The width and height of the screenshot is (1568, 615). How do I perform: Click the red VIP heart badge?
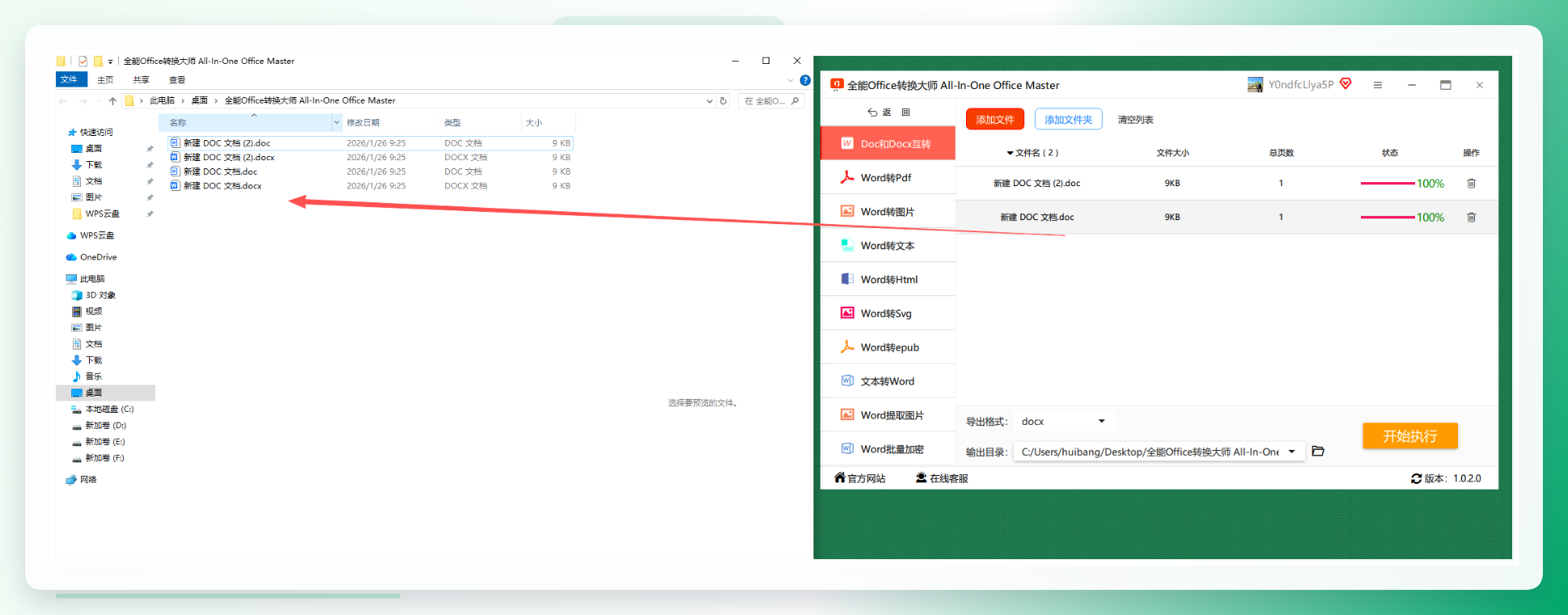(1346, 84)
